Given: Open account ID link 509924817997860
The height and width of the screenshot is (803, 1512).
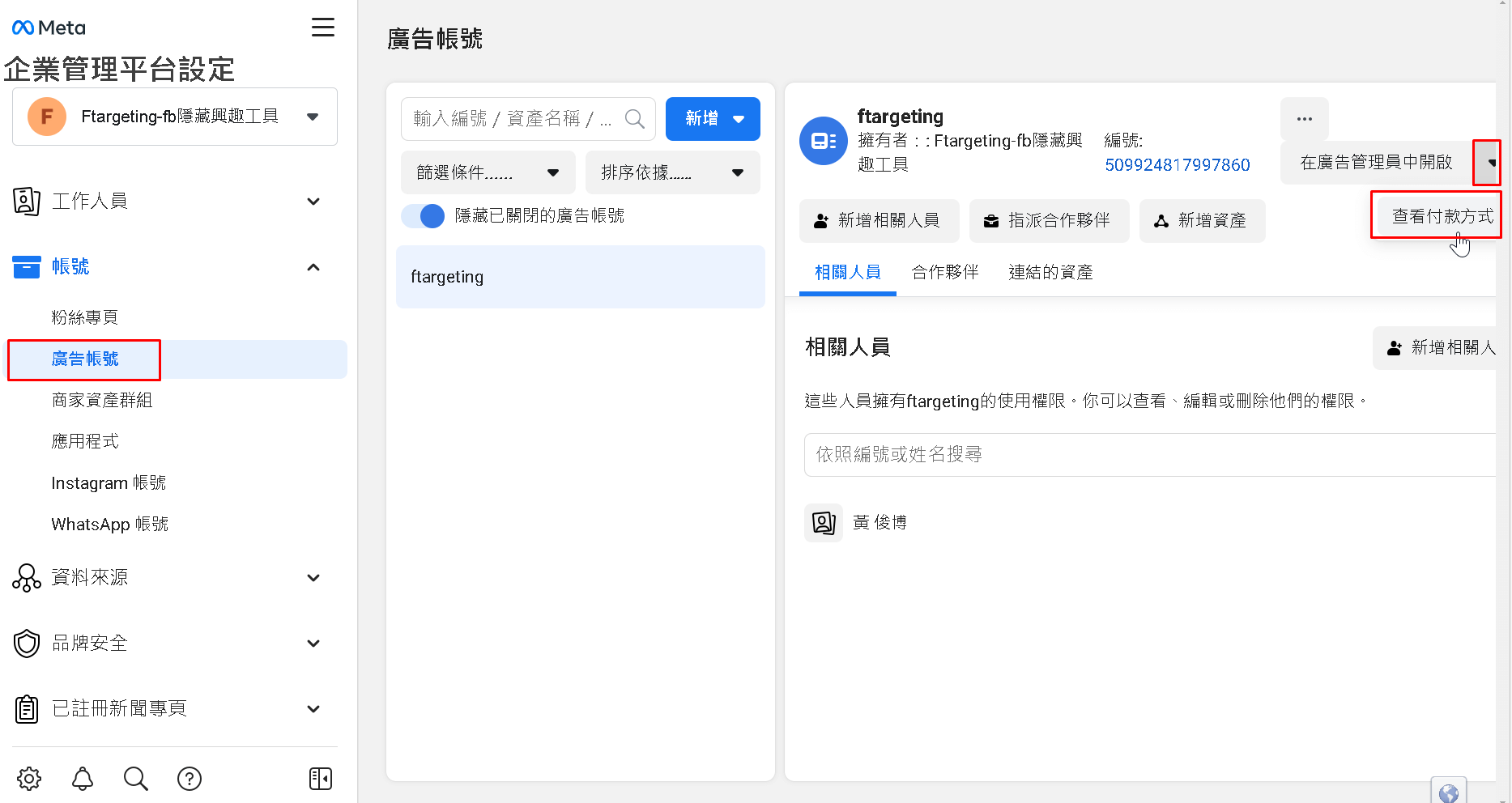Looking at the screenshot, I should [x=1178, y=165].
